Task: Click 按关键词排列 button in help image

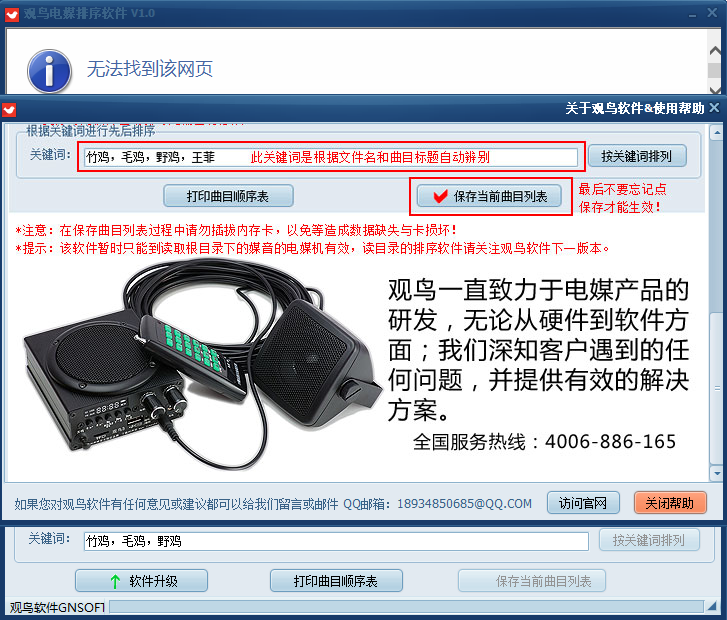Action: [x=637, y=156]
